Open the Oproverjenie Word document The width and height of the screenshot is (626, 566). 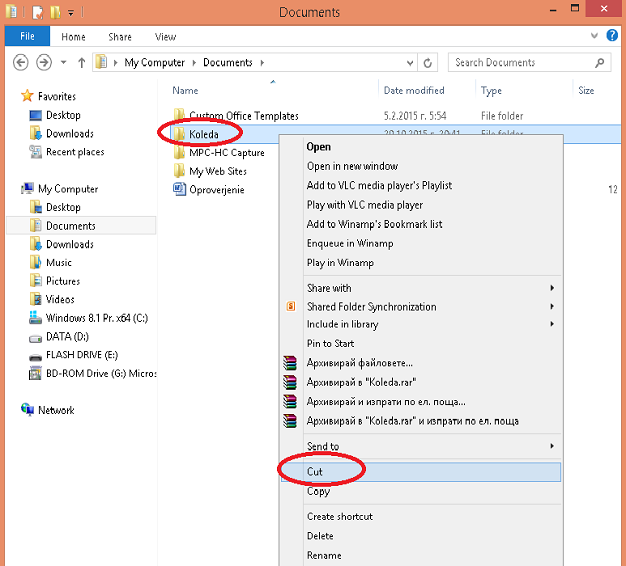[x=216, y=190]
